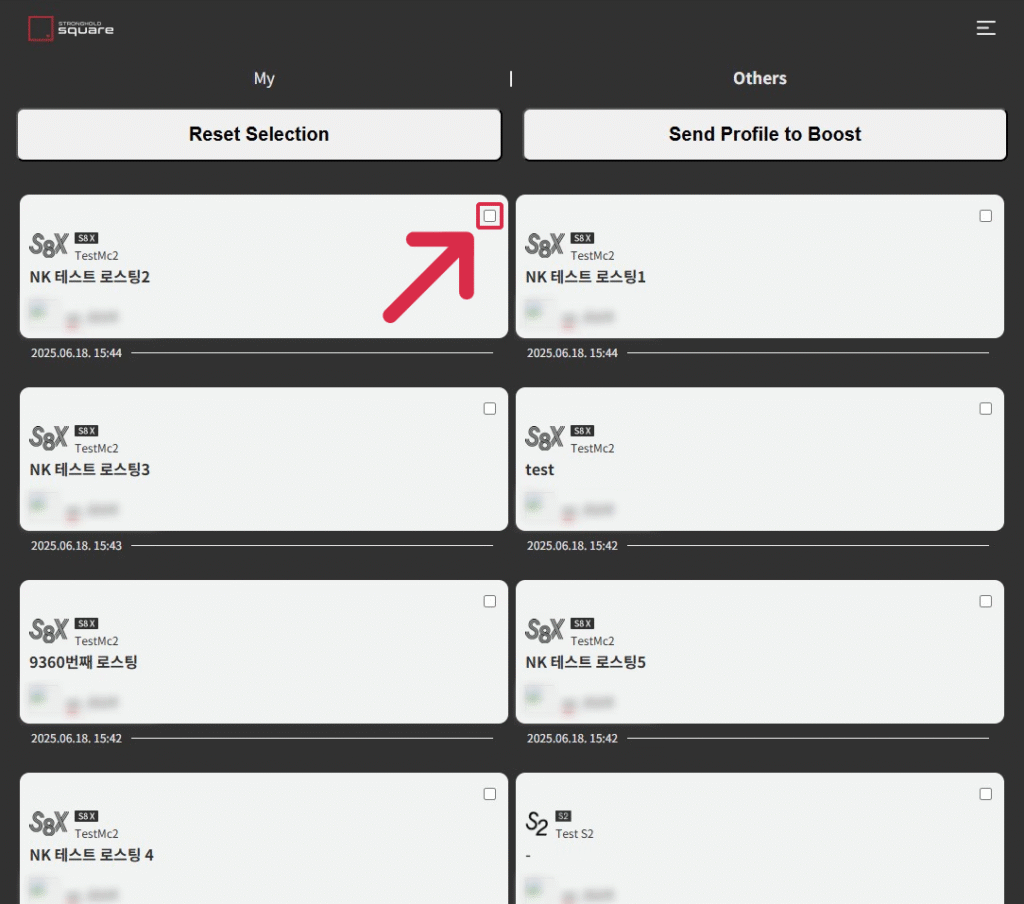Click the Stronghold Square logo
The width and height of the screenshot is (1024, 904).
click(71, 29)
